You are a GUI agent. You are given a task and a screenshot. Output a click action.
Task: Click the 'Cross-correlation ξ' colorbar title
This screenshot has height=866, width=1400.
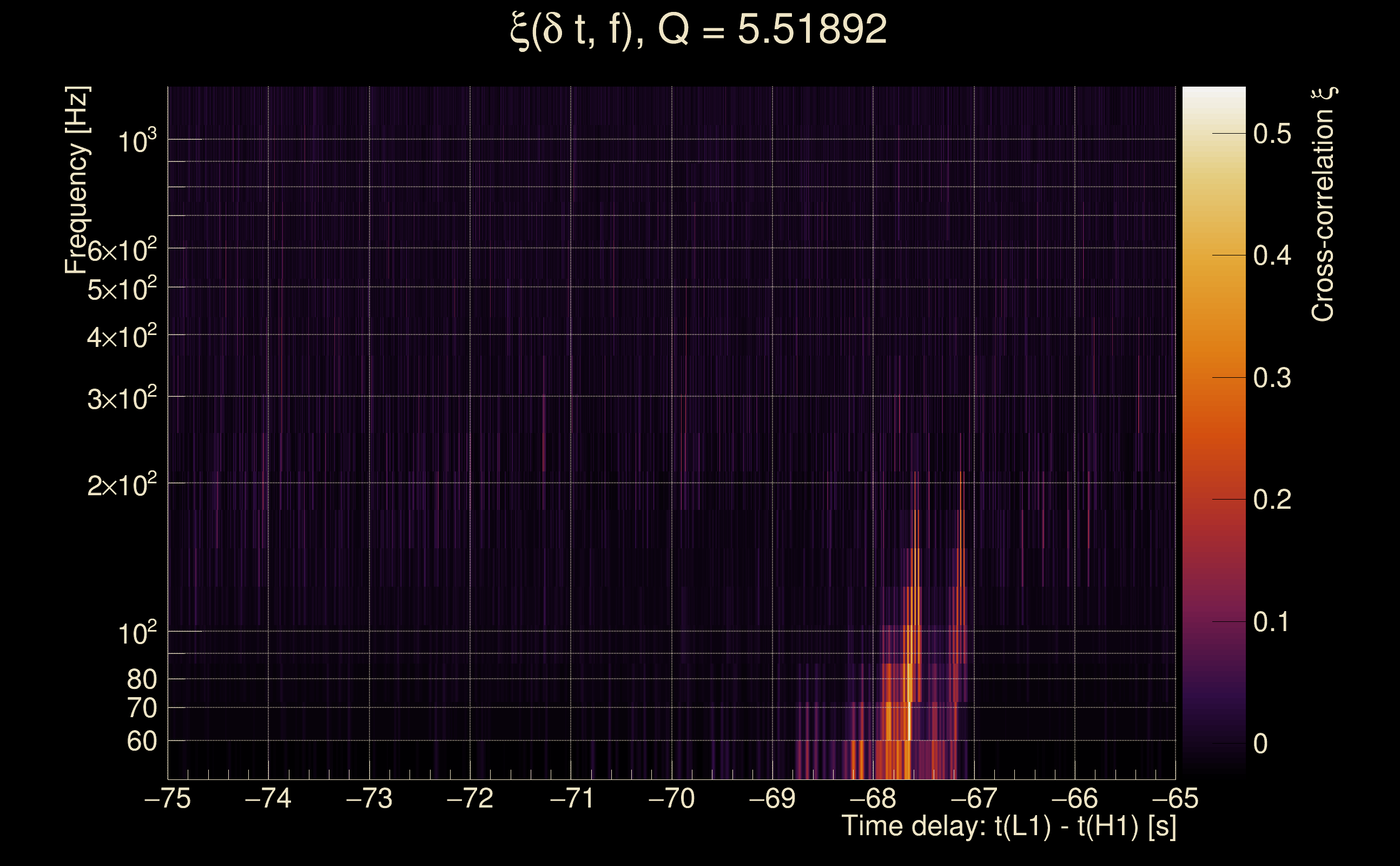pos(1323,204)
